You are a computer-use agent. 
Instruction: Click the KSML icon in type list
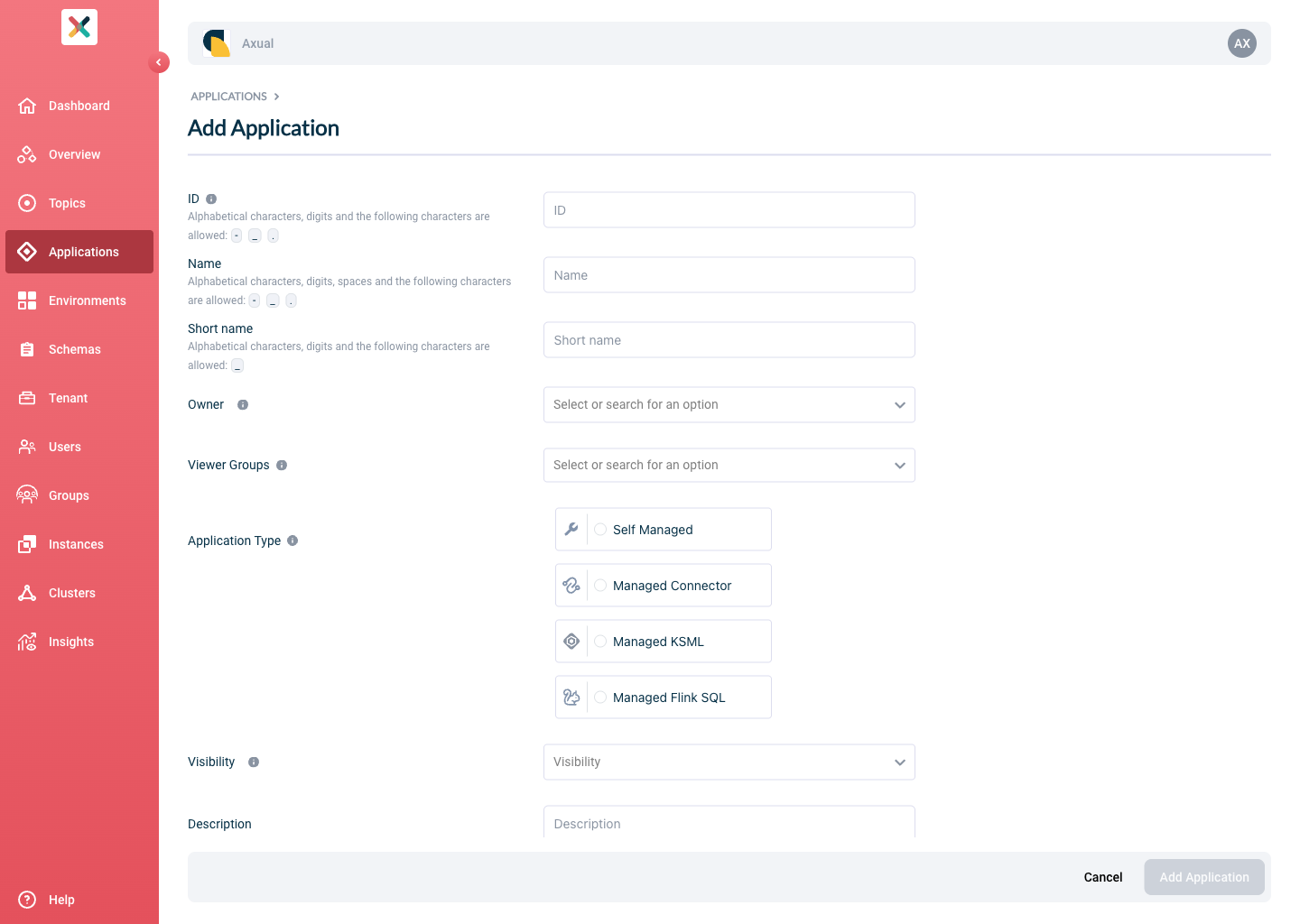pyautogui.click(x=571, y=642)
